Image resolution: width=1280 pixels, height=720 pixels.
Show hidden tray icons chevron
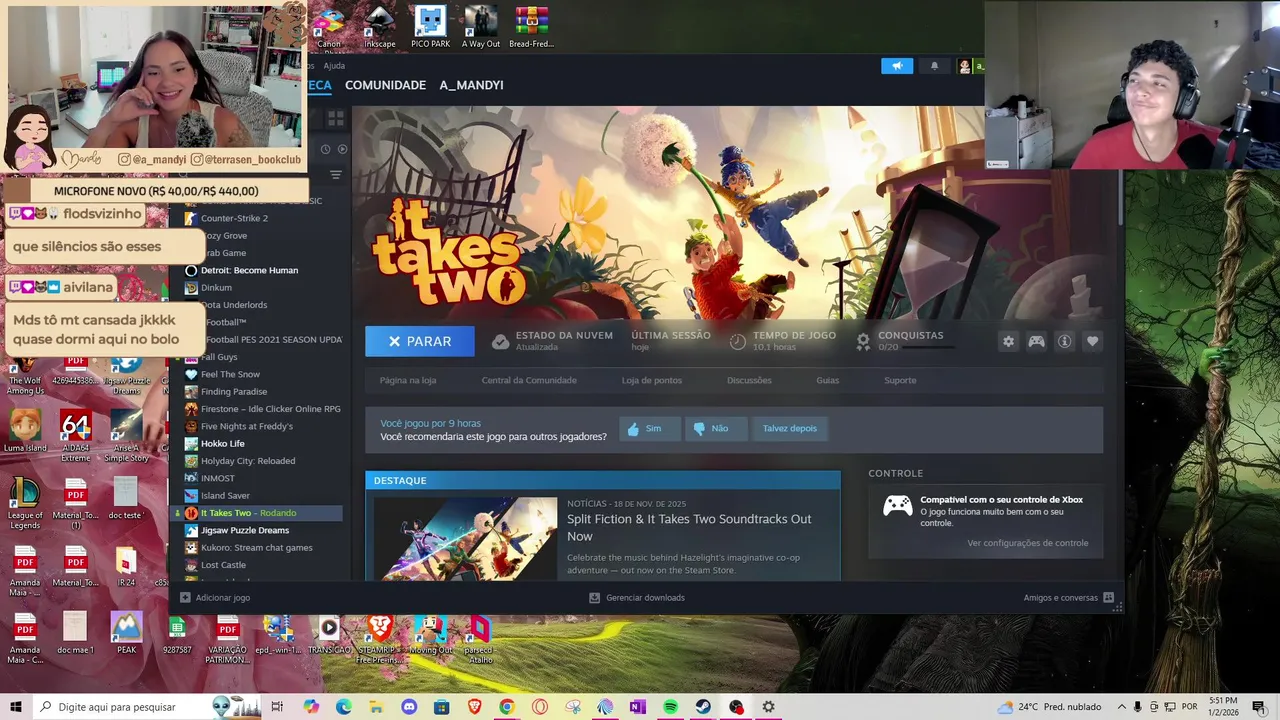click(x=1122, y=707)
